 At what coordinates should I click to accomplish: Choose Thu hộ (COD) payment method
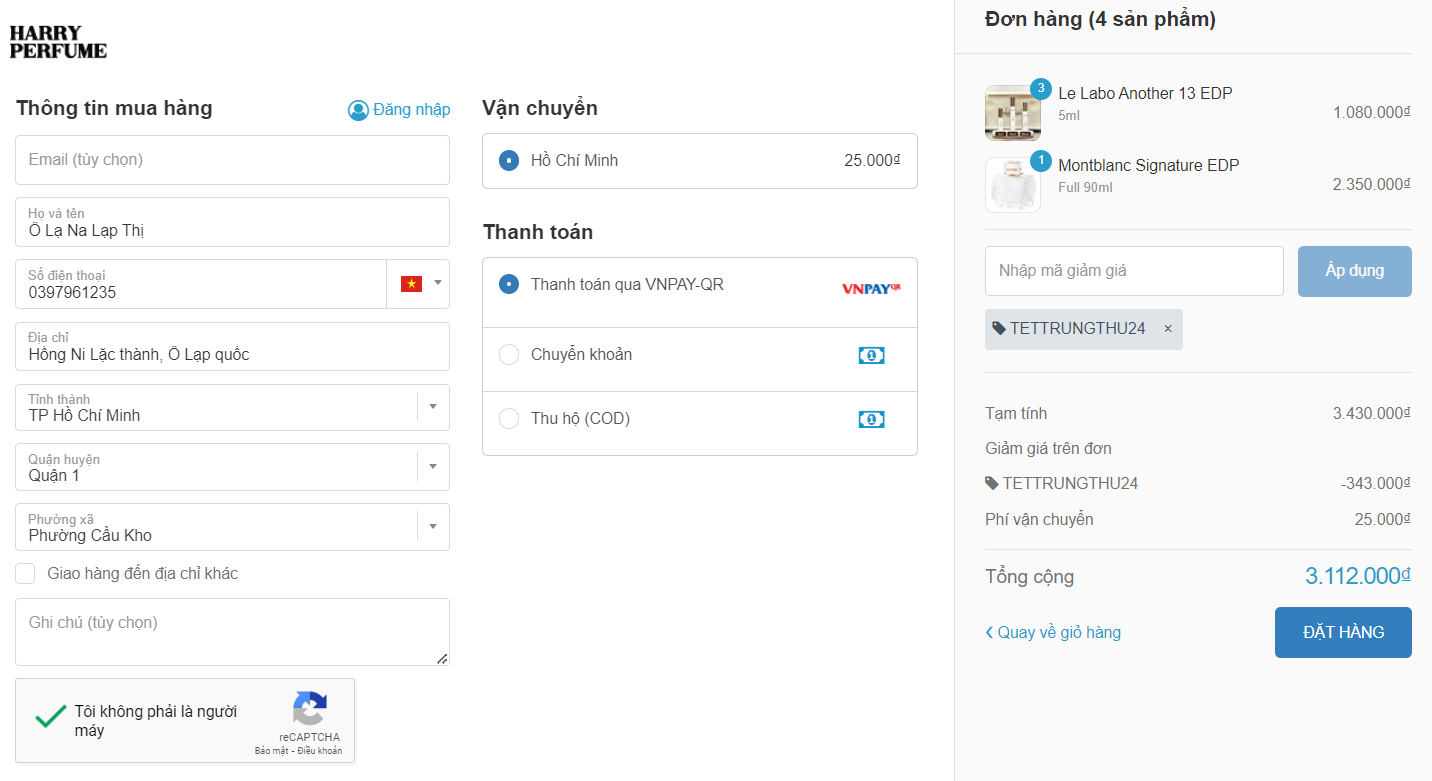pyautogui.click(x=509, y=419)
